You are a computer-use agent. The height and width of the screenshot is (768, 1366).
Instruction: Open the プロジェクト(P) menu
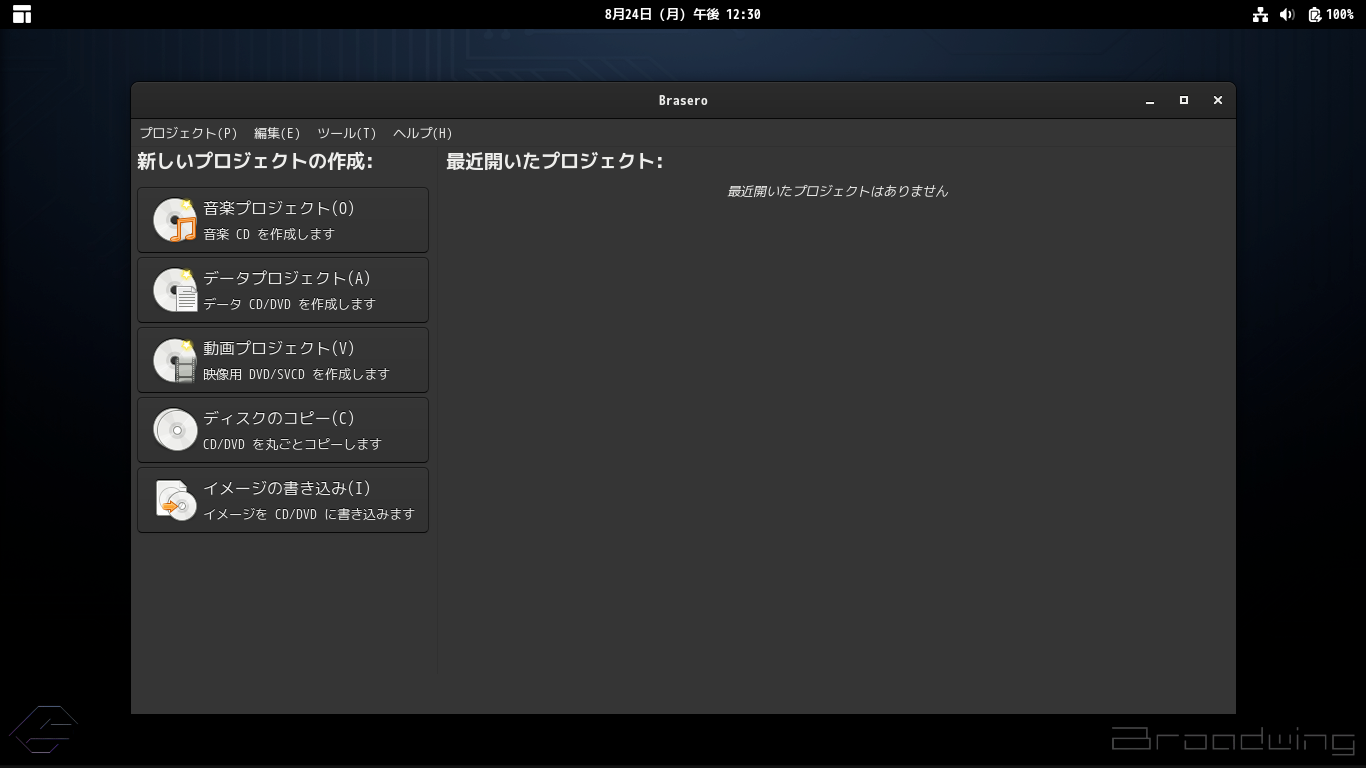pos(188,133)
